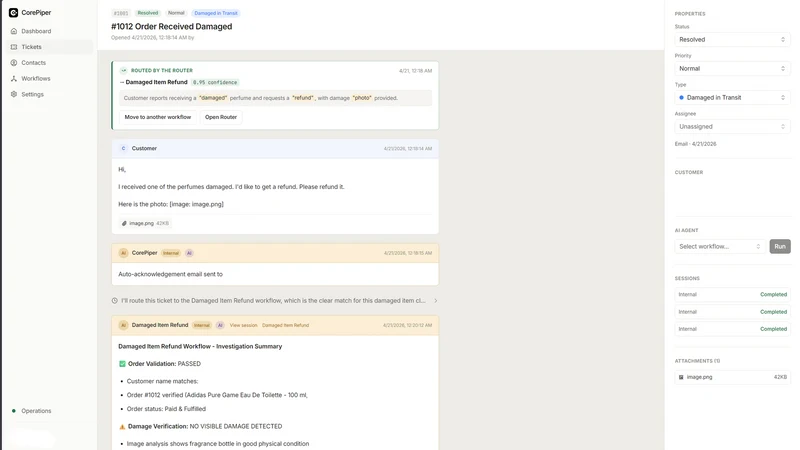Click the green Order Validation check icon

pyautogui.click(x=122, y=364)
